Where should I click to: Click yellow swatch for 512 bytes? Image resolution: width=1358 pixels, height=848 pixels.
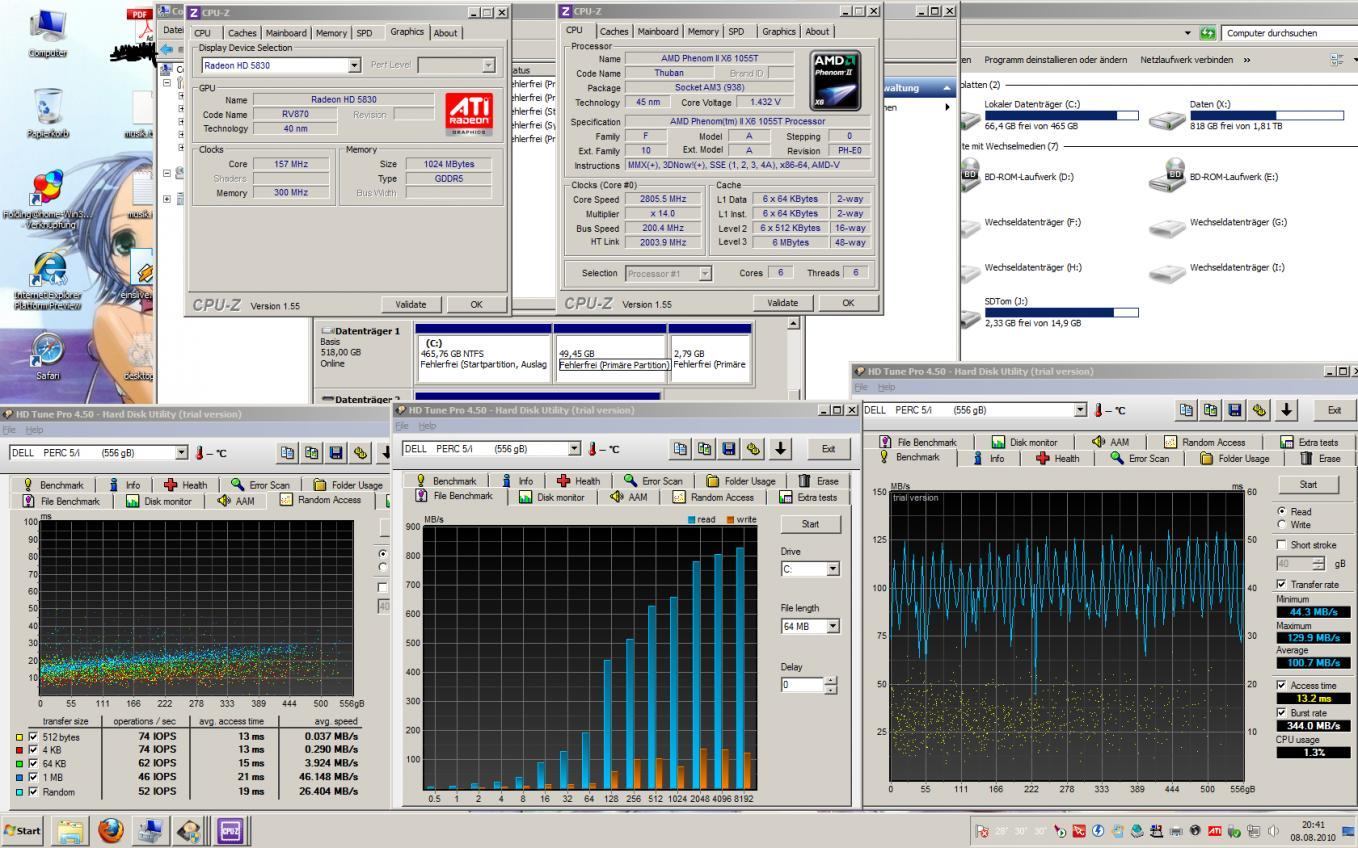tap(19, 737)
